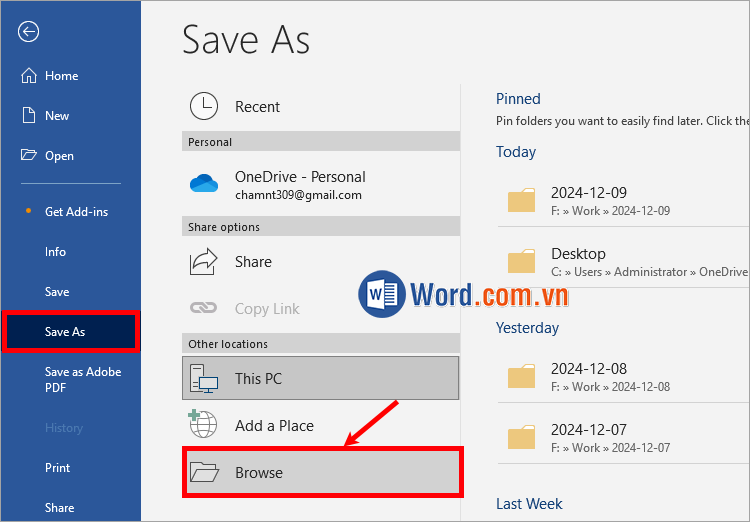Click Save in the left menu
750x522 pixels.
point(71,292)
